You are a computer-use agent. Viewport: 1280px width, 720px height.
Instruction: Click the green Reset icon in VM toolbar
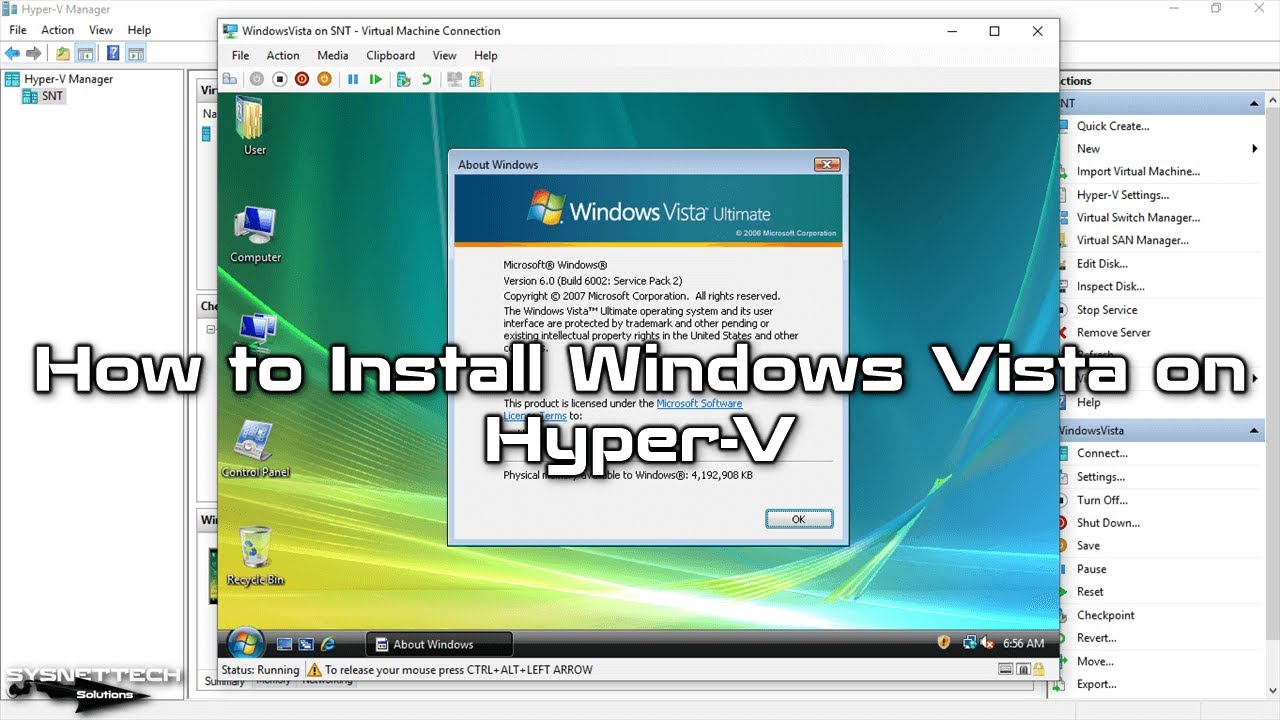(x=375, y=79)
